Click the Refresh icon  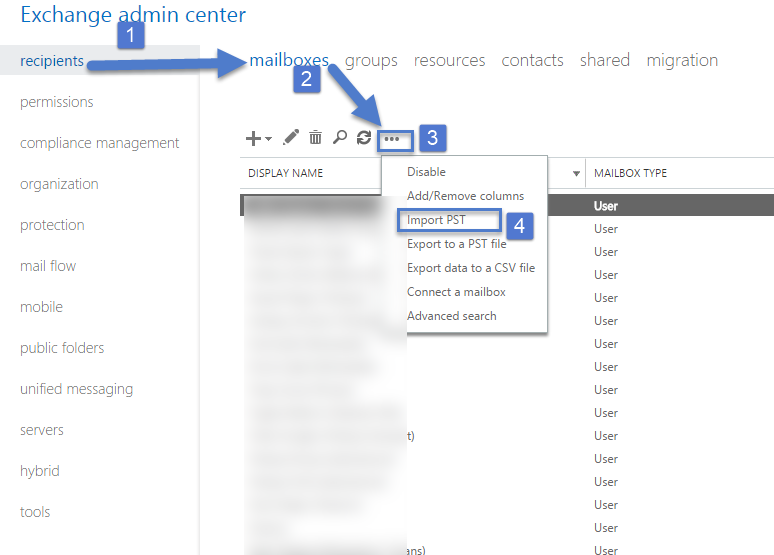(x=364, y=137)
